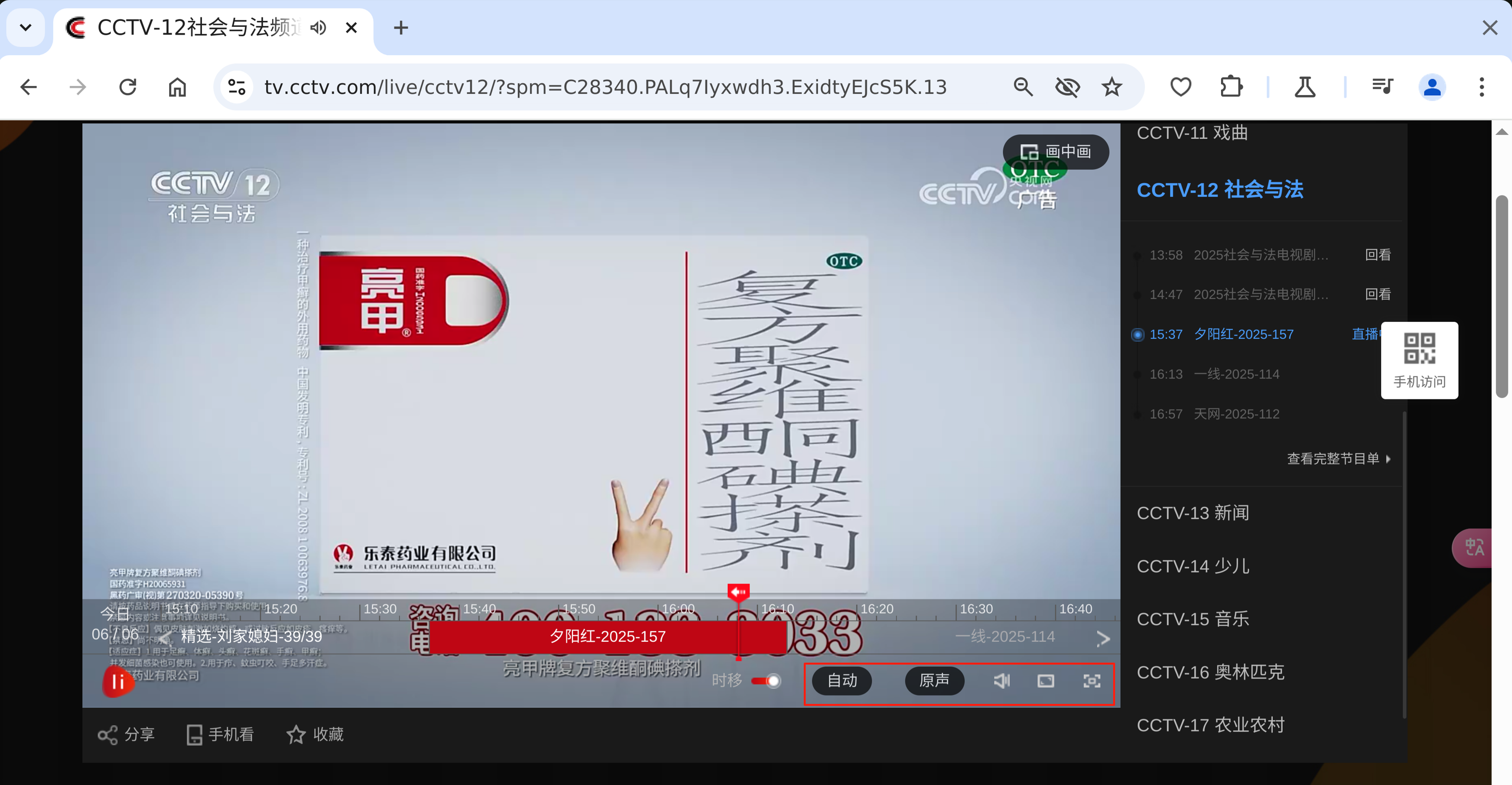Image resolution: width=1512 pixels, height=785 pixels.
Task: Click the scrollbar up arrow
Action: [1502, 131]
